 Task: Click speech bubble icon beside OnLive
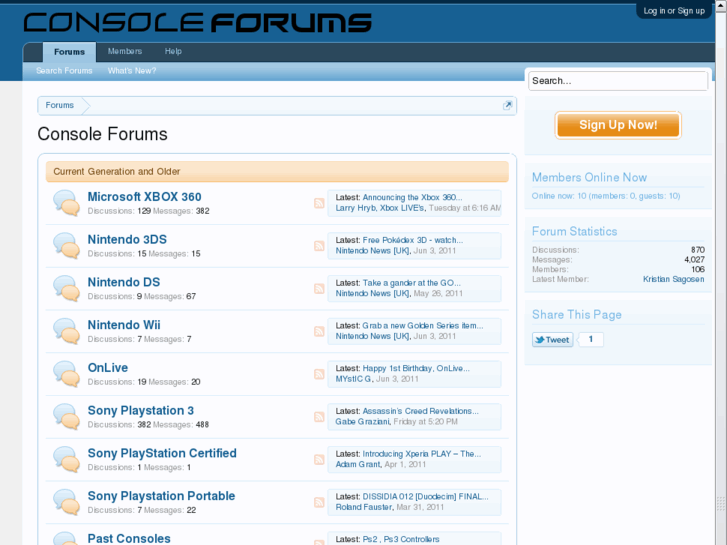66,374
